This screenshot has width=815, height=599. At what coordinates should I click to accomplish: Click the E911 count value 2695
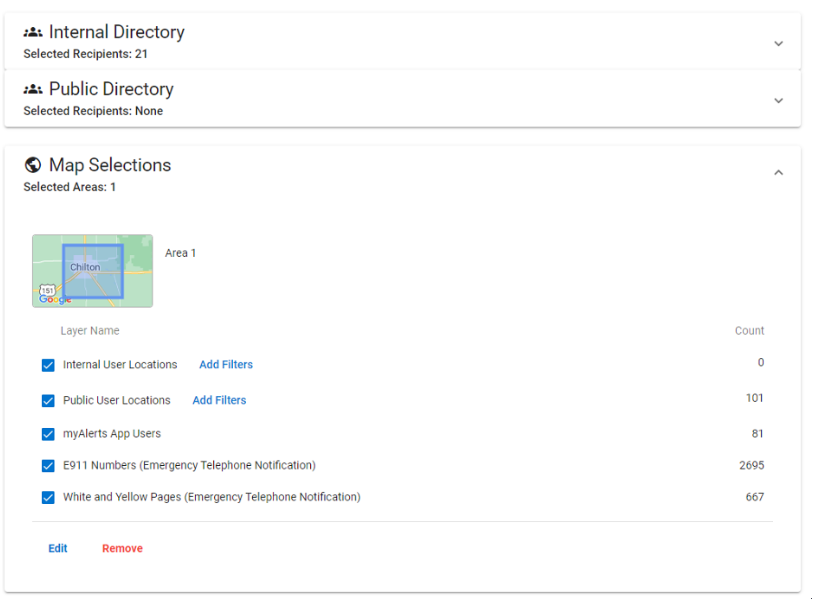point(752,465)
